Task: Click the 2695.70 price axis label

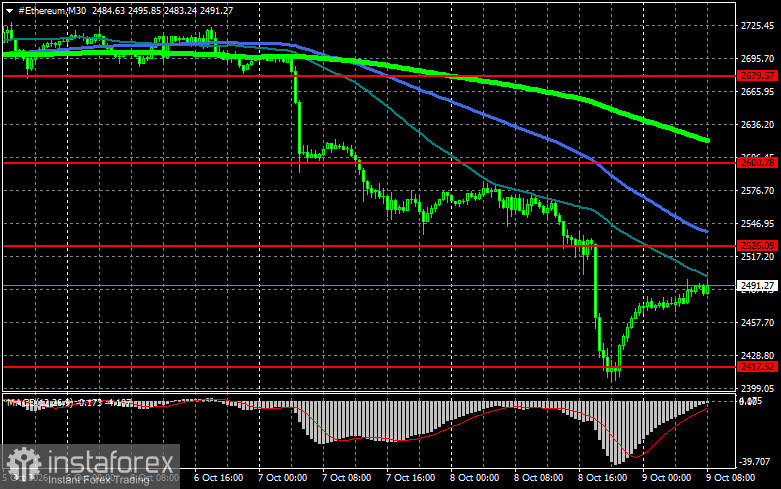Action: [x=758, y=59]
